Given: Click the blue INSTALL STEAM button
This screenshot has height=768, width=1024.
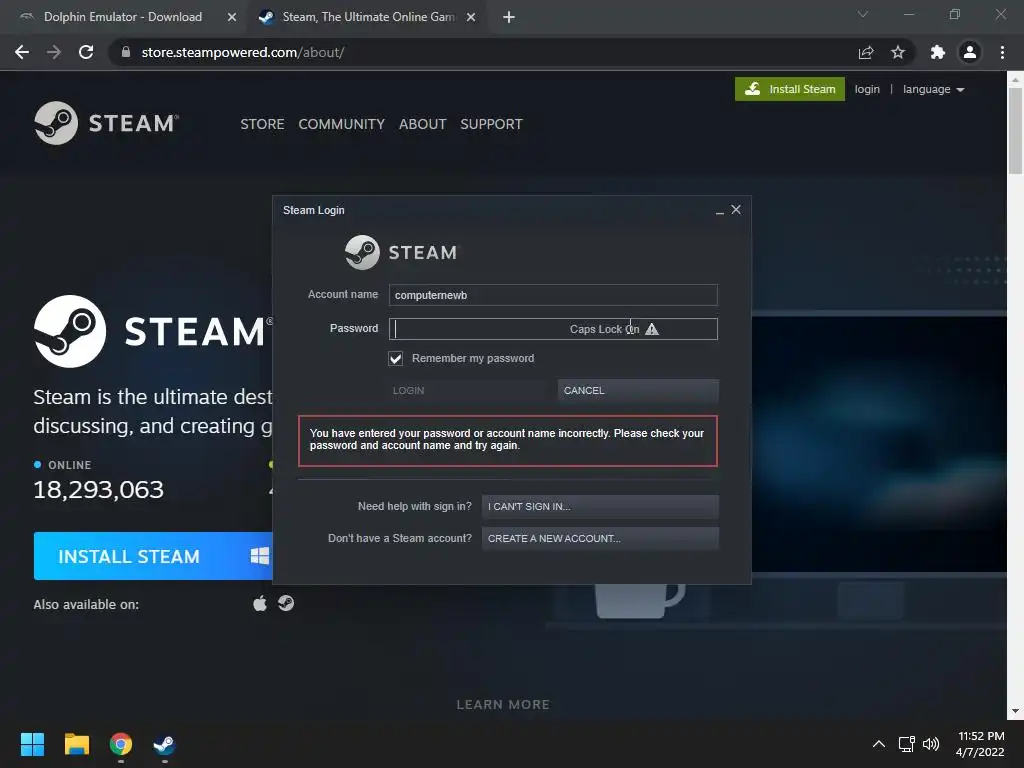Looking at the screenshot, I should 153,556.
